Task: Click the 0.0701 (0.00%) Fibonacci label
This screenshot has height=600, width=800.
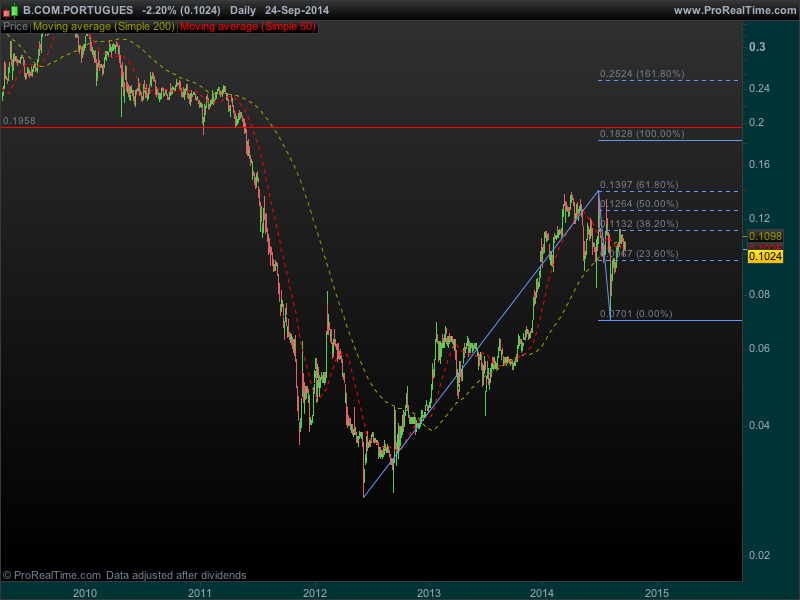Action: tap(636, 314)
